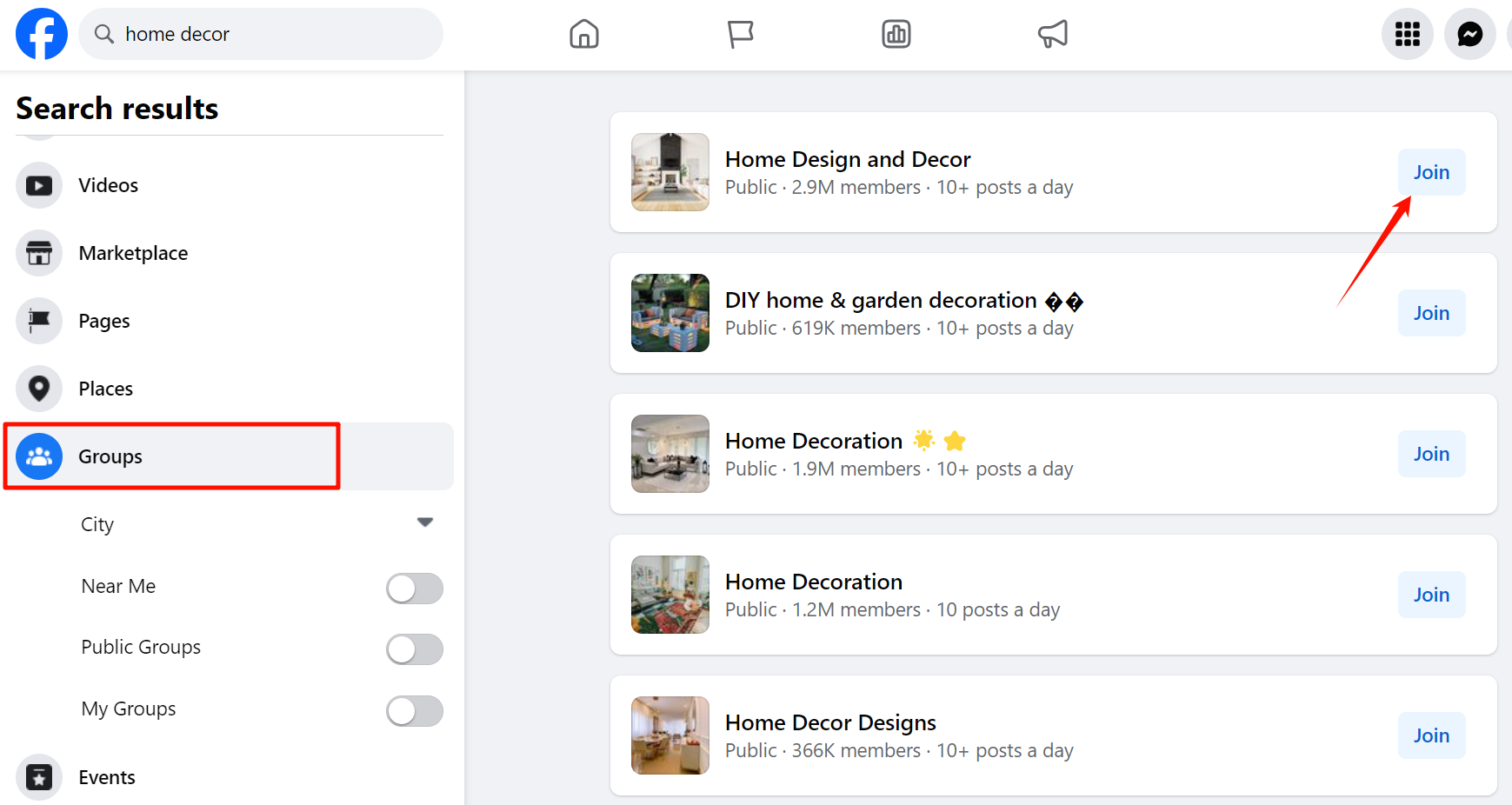Turn on the Public Groups toggle

[414, 649]
